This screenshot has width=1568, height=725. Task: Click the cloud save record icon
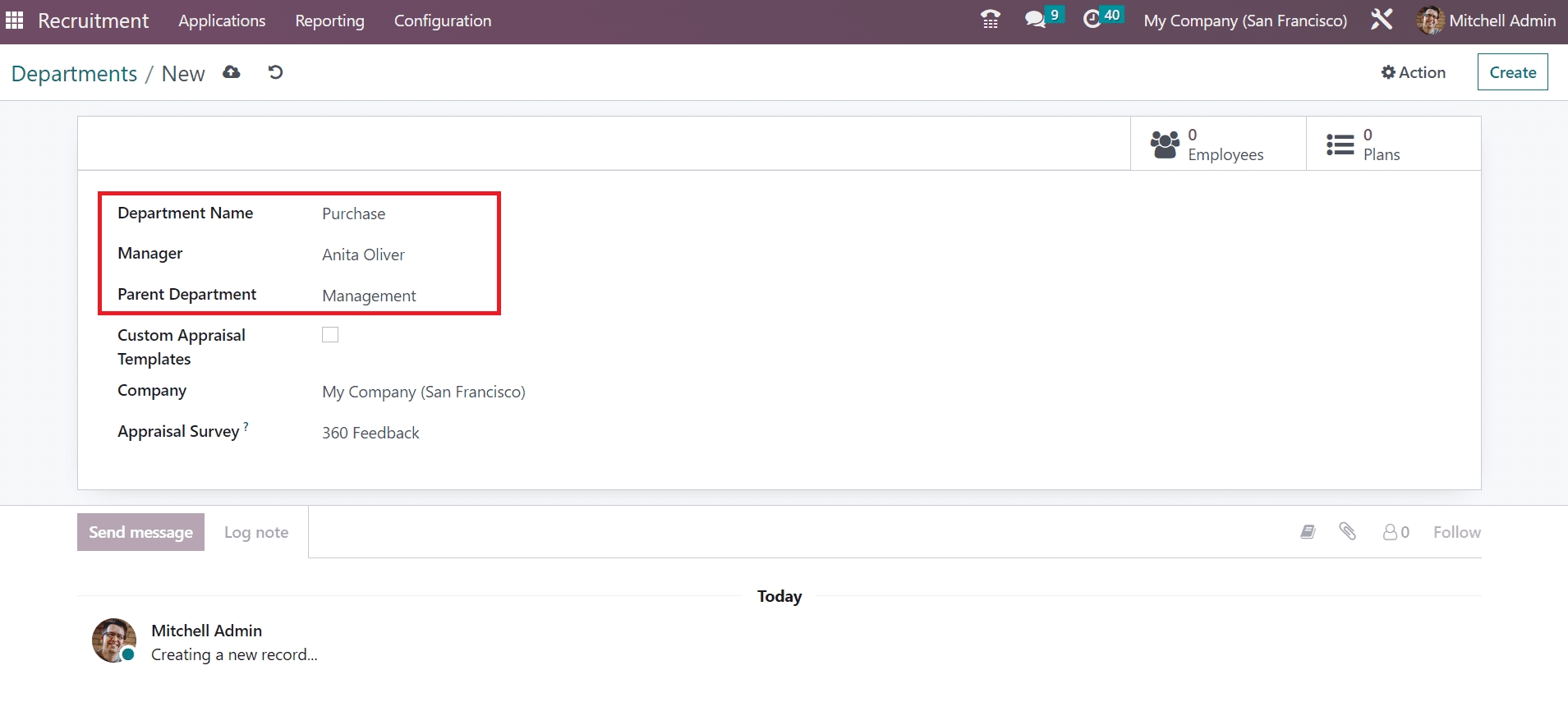(x=232, y=72)
